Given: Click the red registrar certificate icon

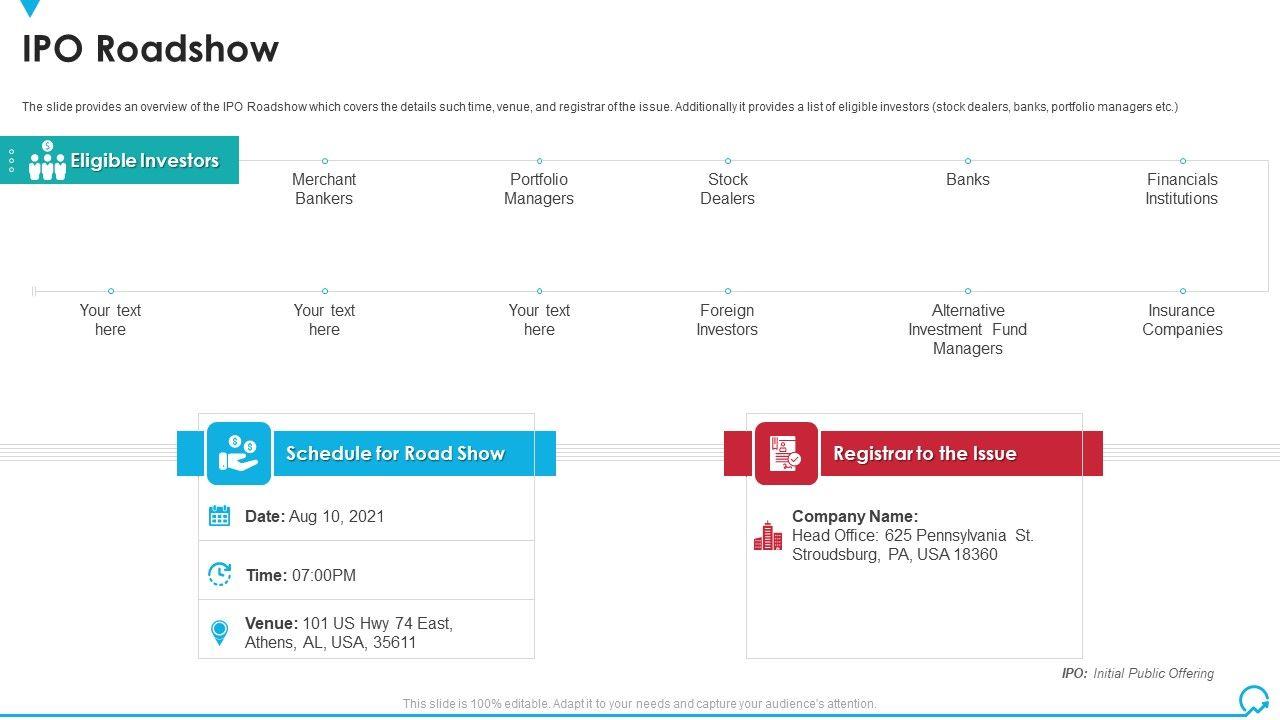Looking at the screenshot, I should (x=786, y=453).
